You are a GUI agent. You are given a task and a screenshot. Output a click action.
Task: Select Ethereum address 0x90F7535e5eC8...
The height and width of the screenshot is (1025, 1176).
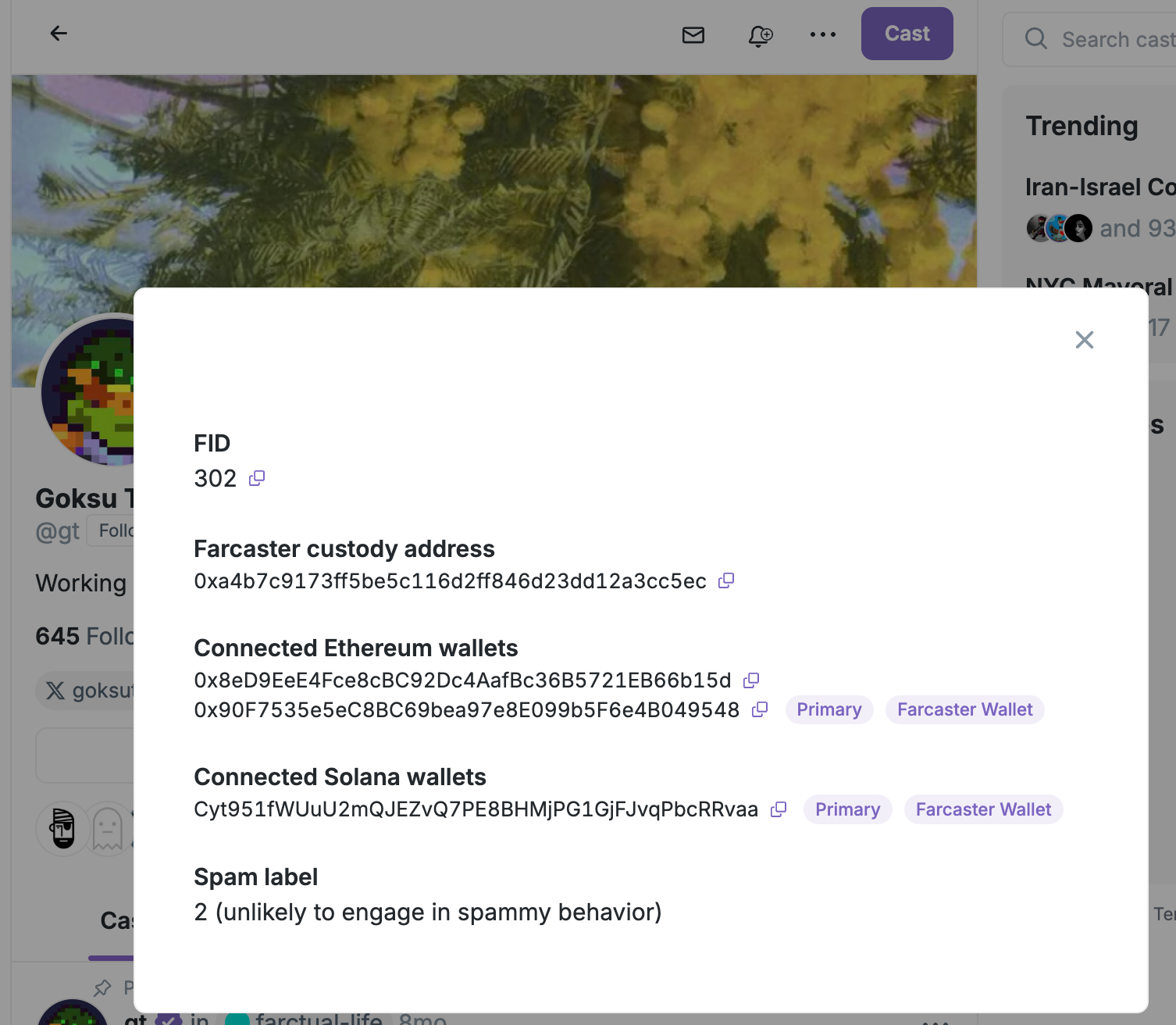pyautogui.click(x=467, y=709)
